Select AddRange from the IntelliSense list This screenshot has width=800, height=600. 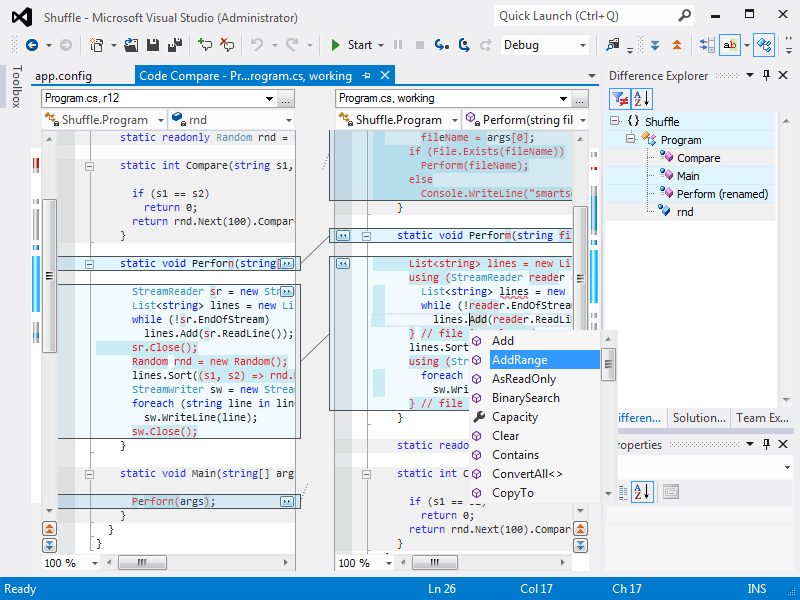(530, 359)
